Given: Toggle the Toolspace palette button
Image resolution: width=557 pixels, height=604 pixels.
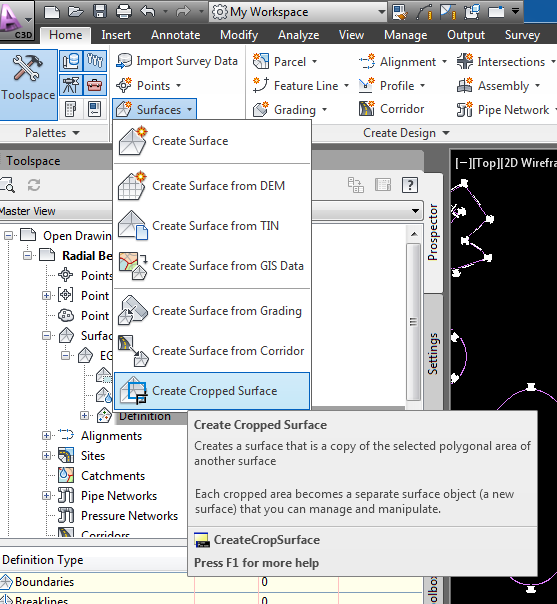Looking at the screenshot, I should coord(28,84).
